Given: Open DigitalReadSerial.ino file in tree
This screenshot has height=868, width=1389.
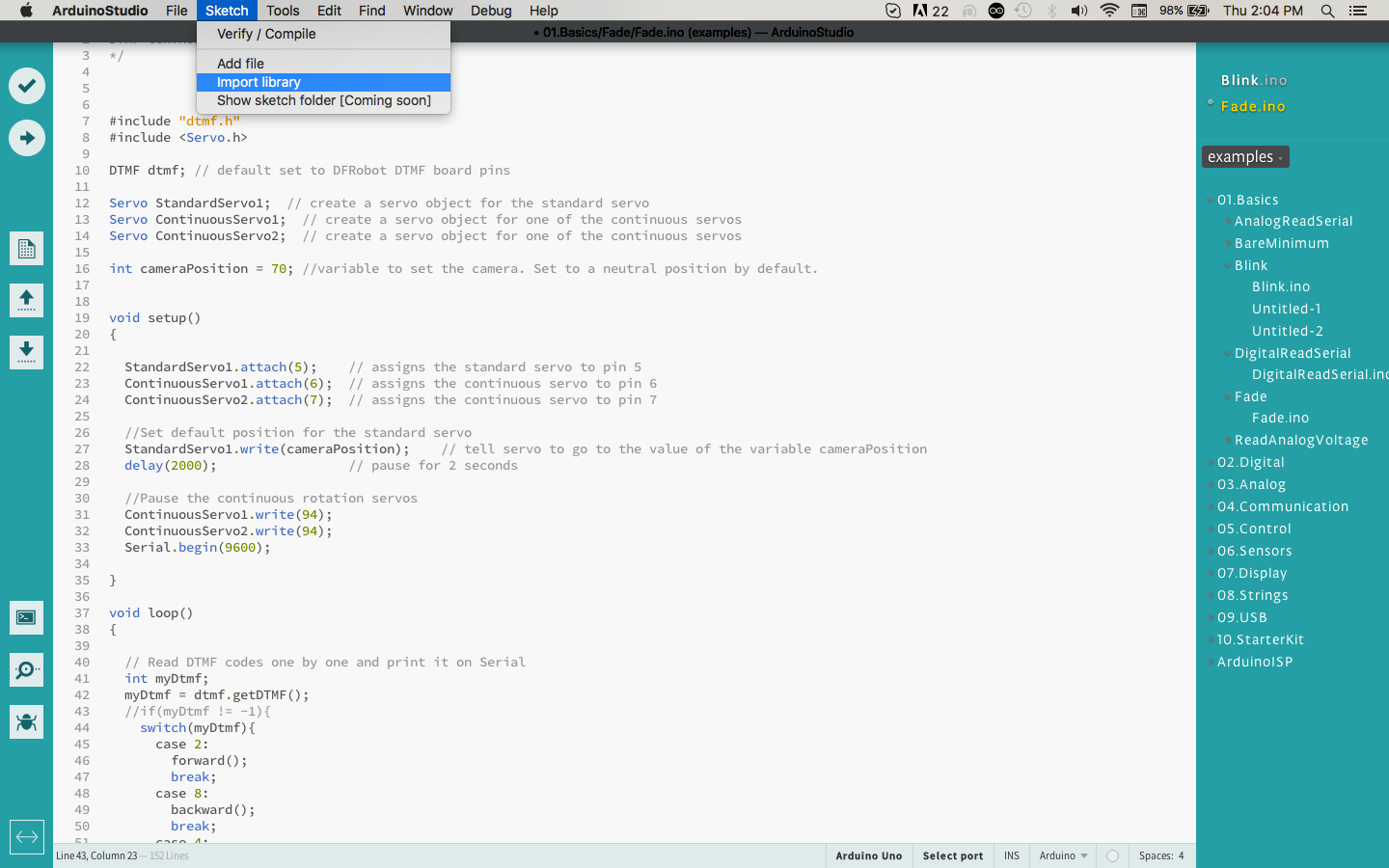Looking at the screenshot, I should (1320, 374).
